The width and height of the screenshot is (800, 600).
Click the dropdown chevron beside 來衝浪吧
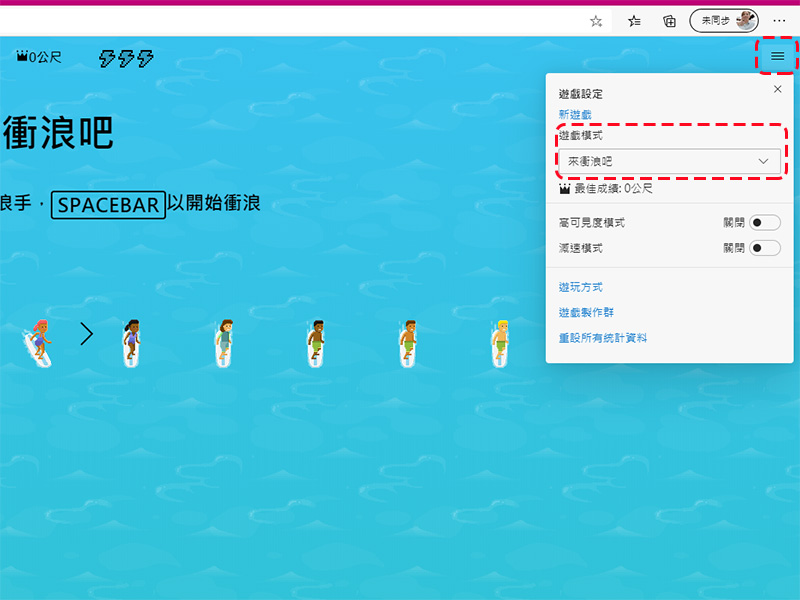763,161
